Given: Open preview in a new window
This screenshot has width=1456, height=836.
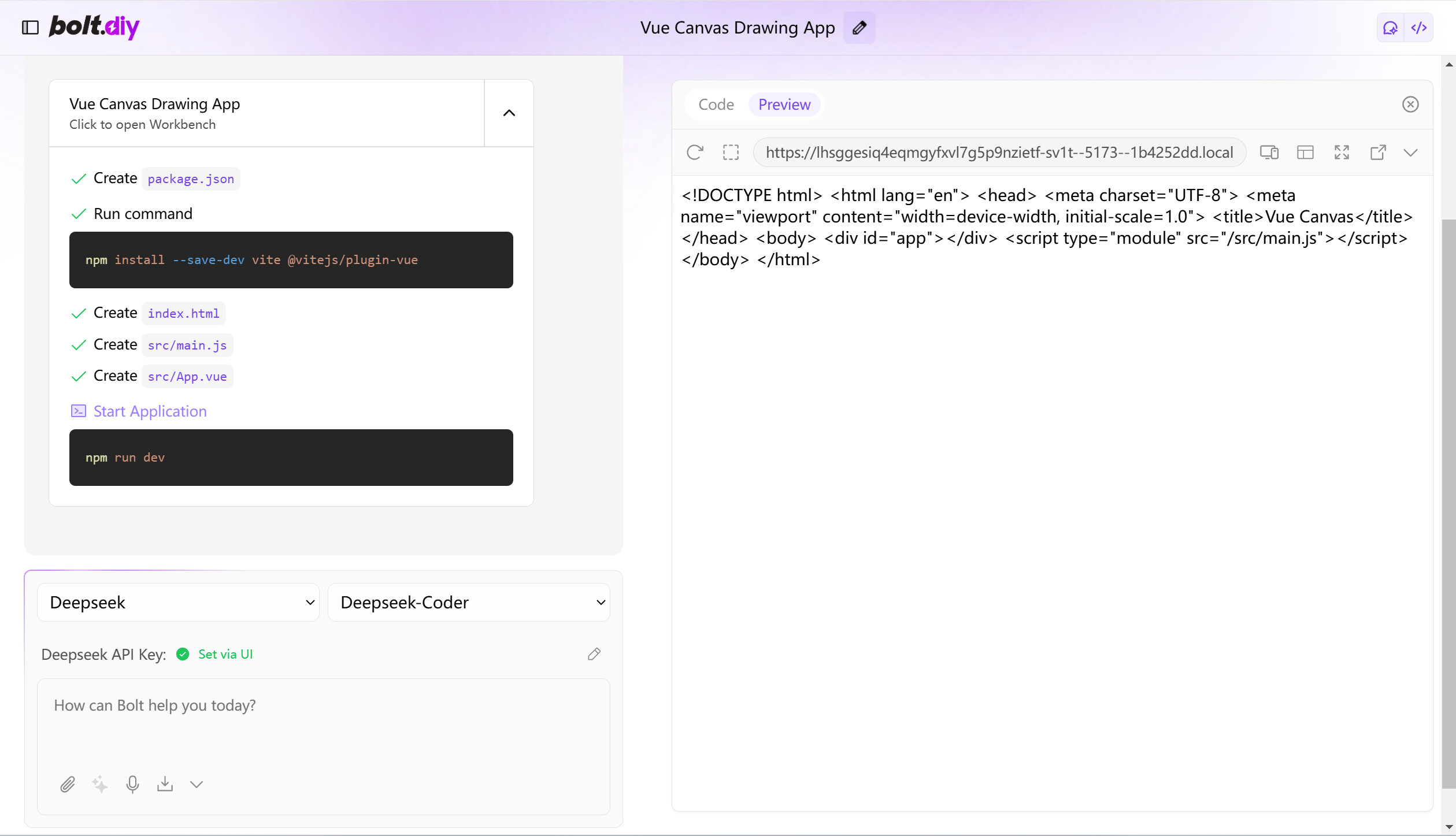Looking at the screenshot, I should click(x=1378, y=153).
